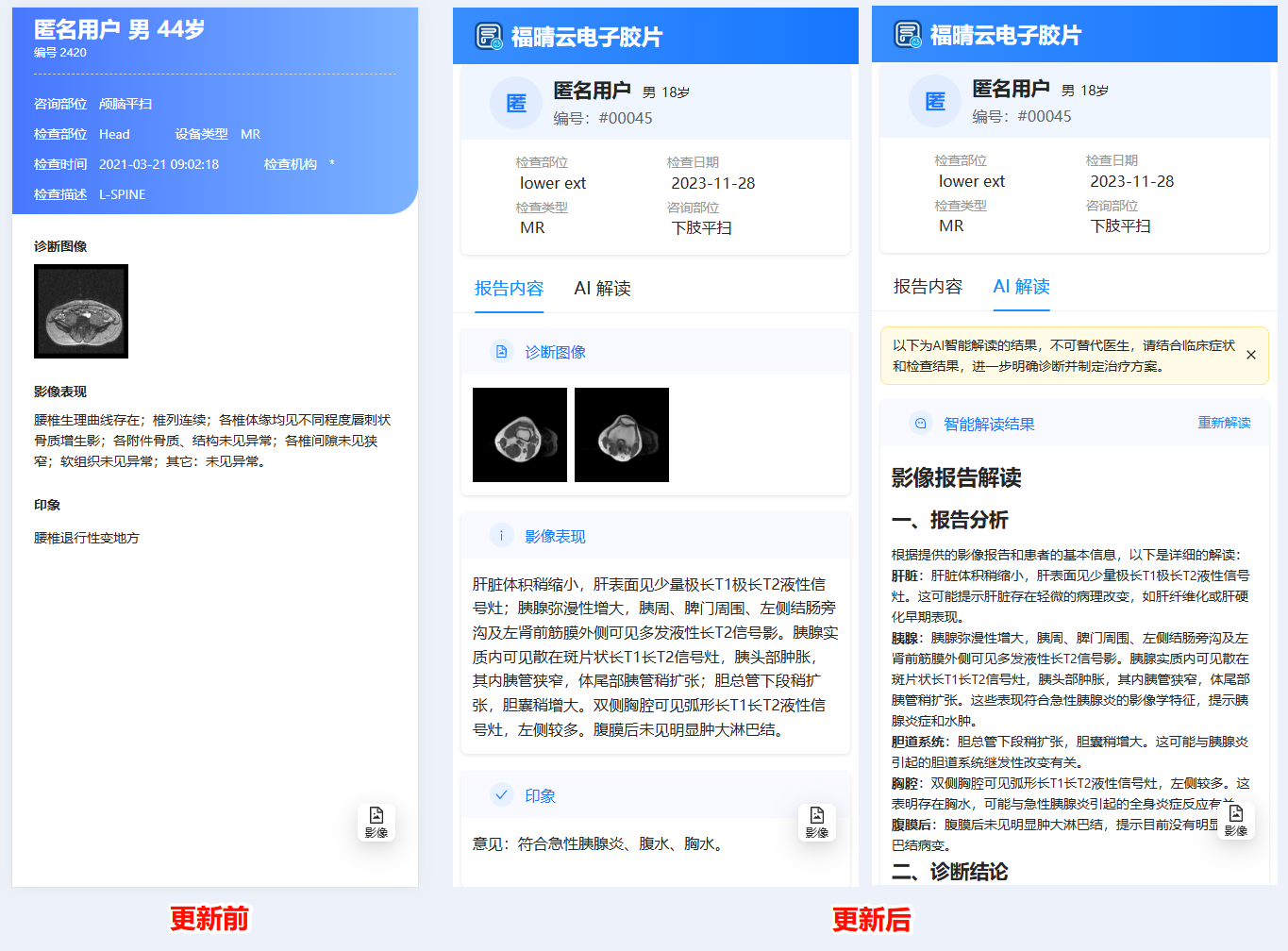1288x951 pixels.
Task: Open the second MR thumbnail under 诊断图像
Action: coord(622,435)
